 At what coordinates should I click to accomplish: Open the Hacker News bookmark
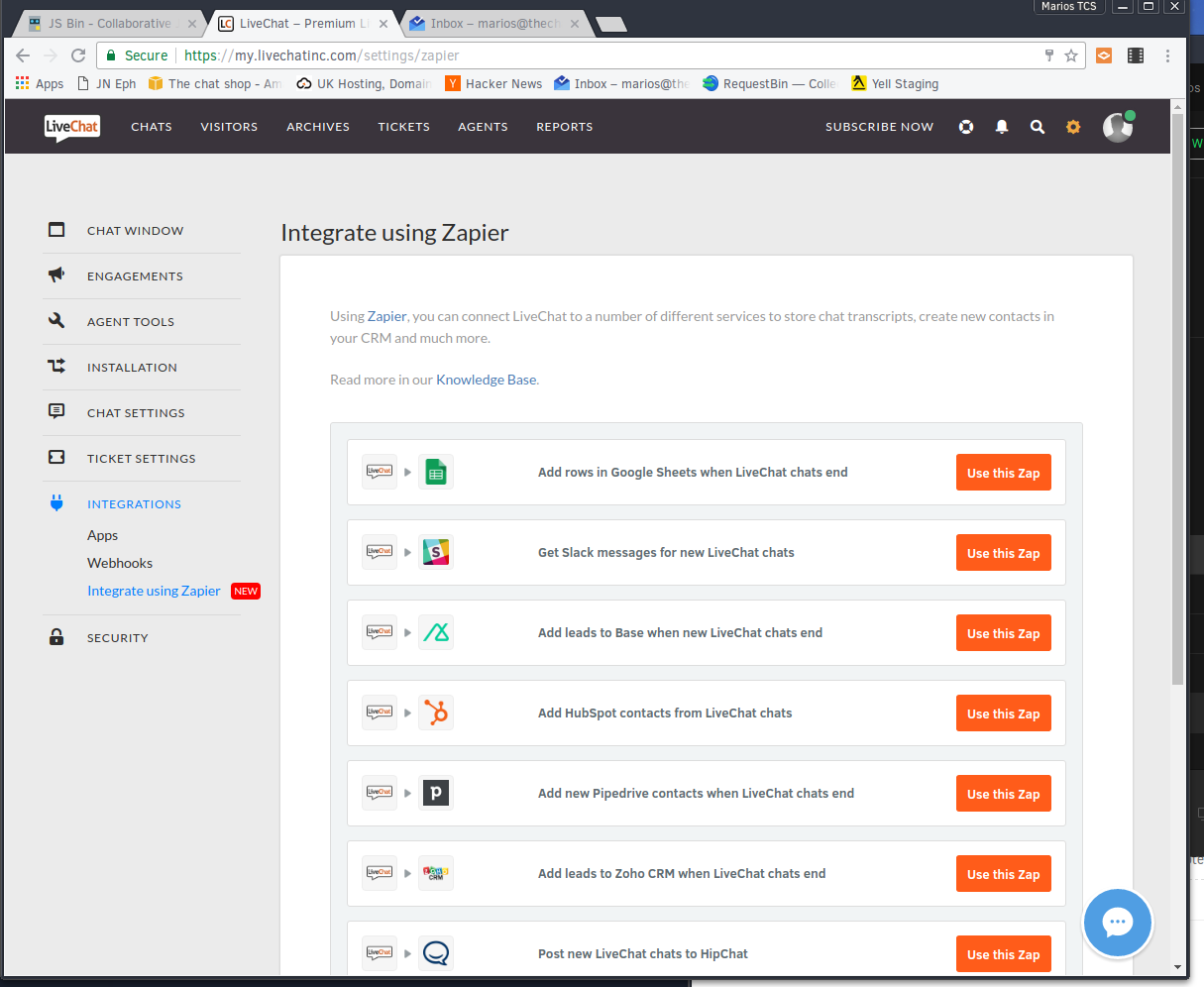(493, 84)
